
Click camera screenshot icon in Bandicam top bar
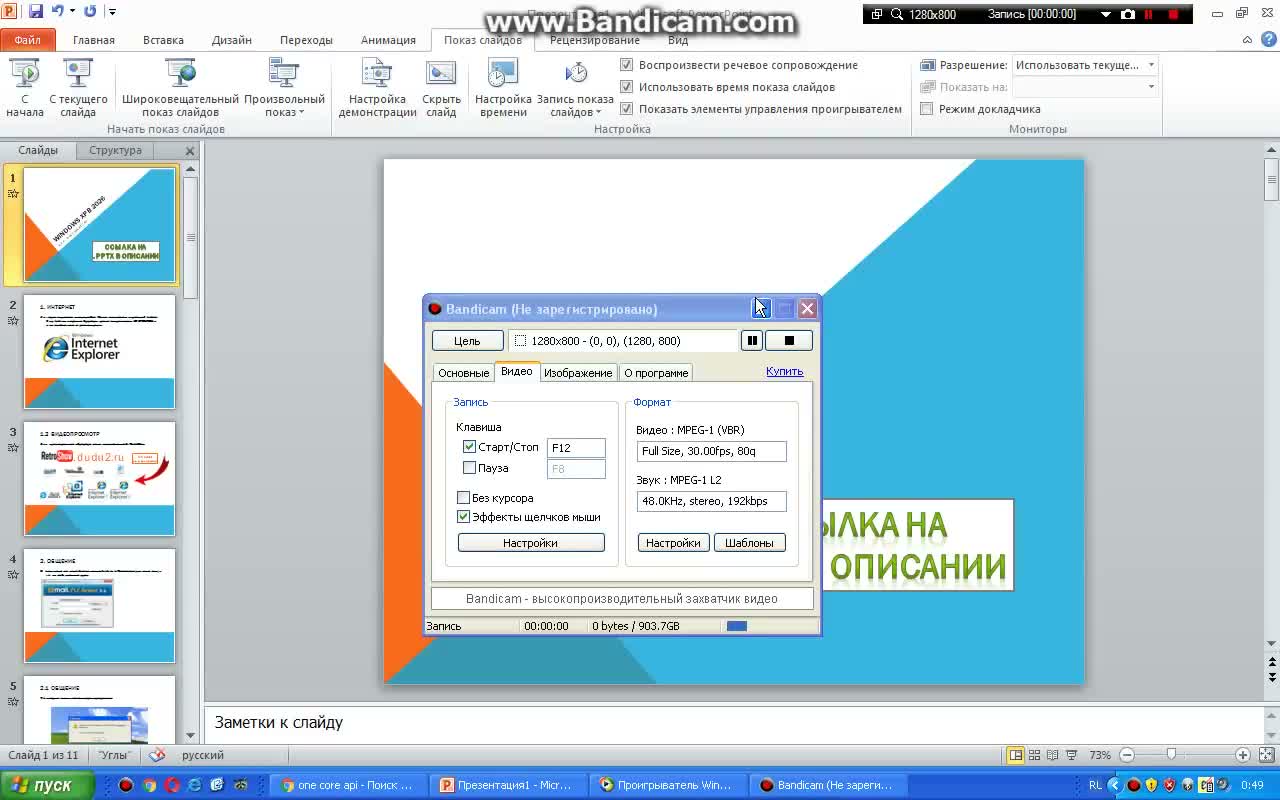pos(1128,14)
